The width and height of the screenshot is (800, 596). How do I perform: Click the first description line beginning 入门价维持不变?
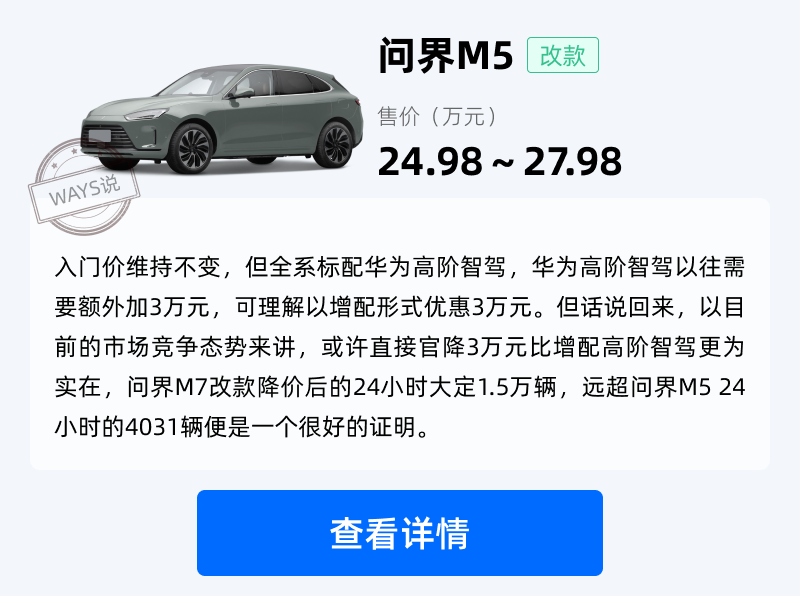click(x=399, y=267)
